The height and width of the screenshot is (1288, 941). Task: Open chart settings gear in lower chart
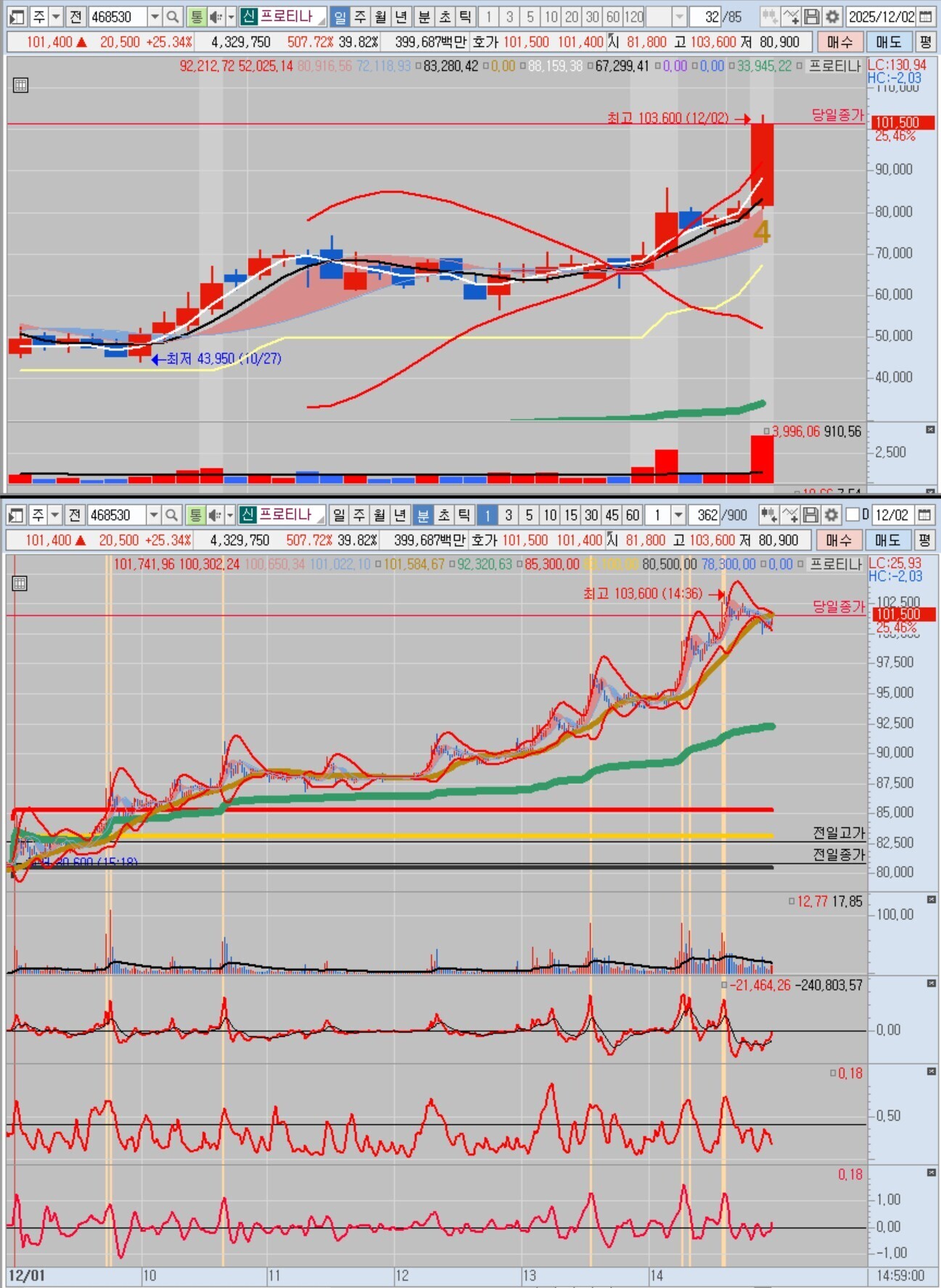tap(831, 515)
